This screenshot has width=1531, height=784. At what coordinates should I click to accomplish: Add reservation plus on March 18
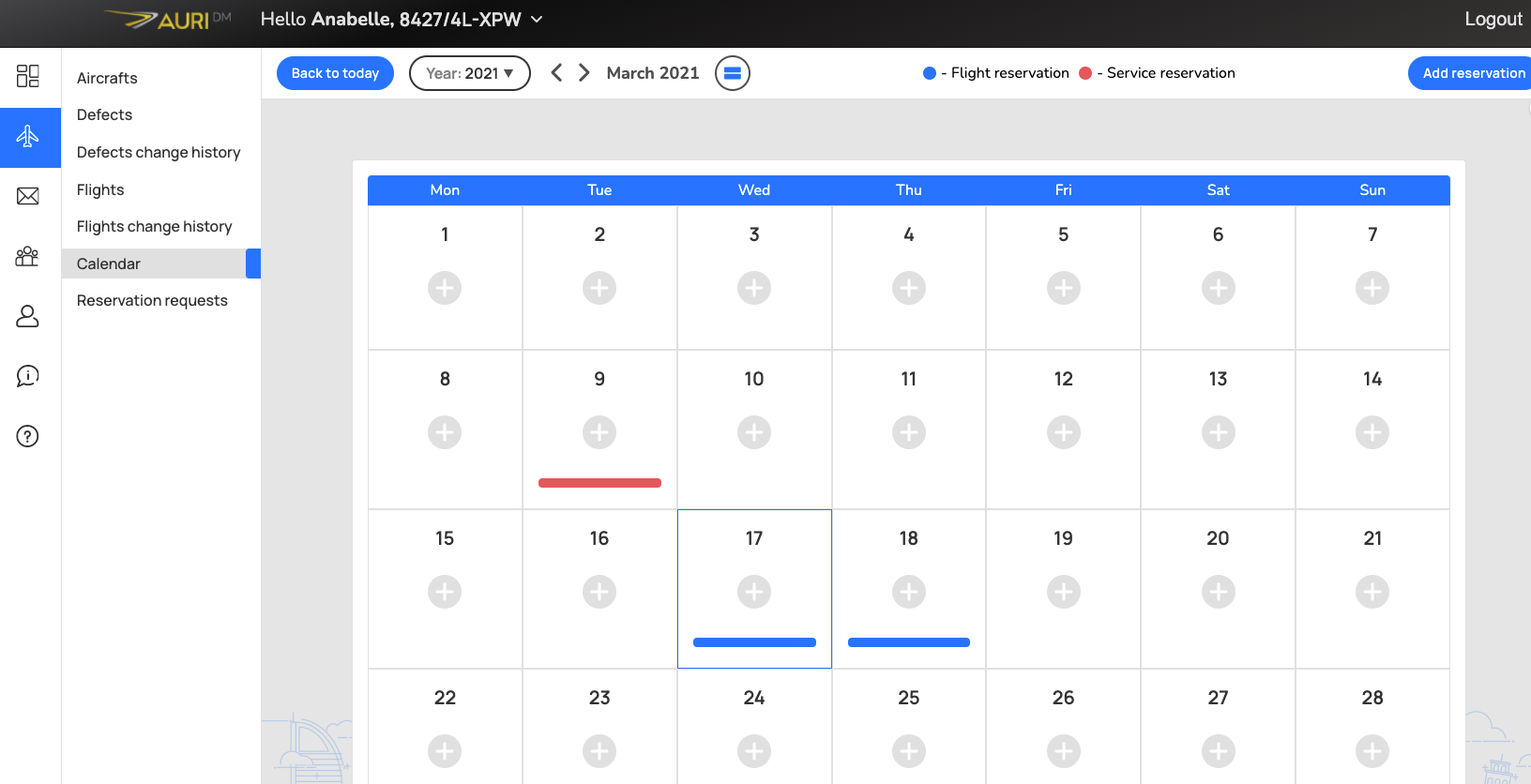(x=909, y=592)
